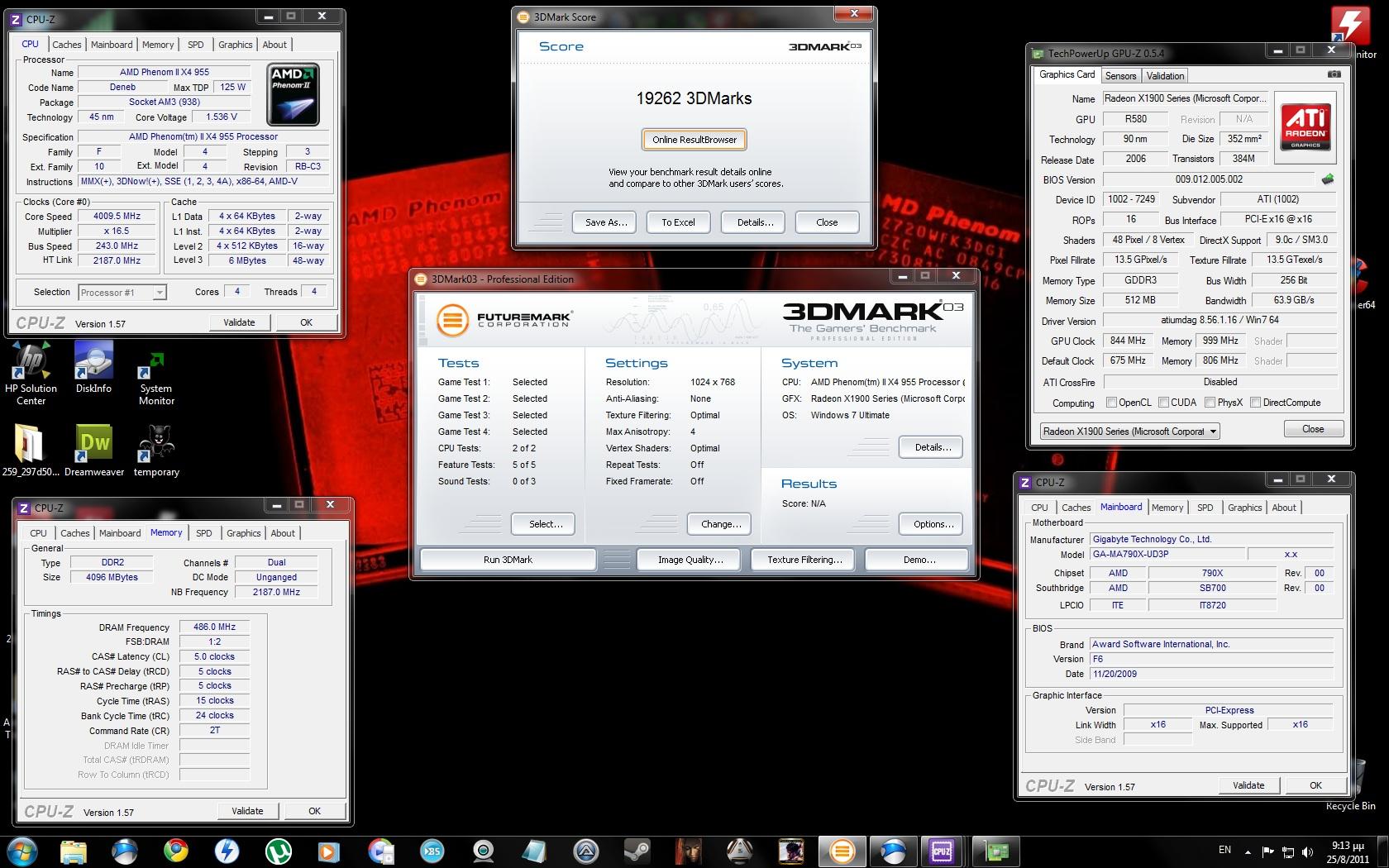Click Details... in 3DMark03 System section

(933, 447)
